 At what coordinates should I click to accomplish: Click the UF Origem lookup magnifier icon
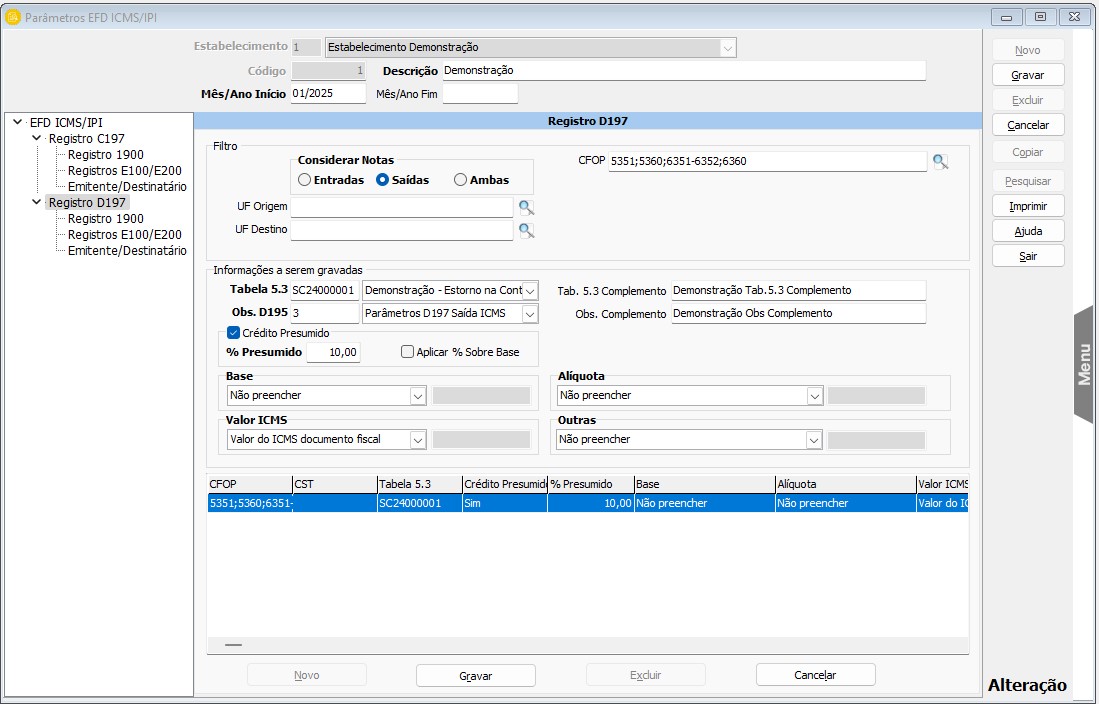point(526,208)
